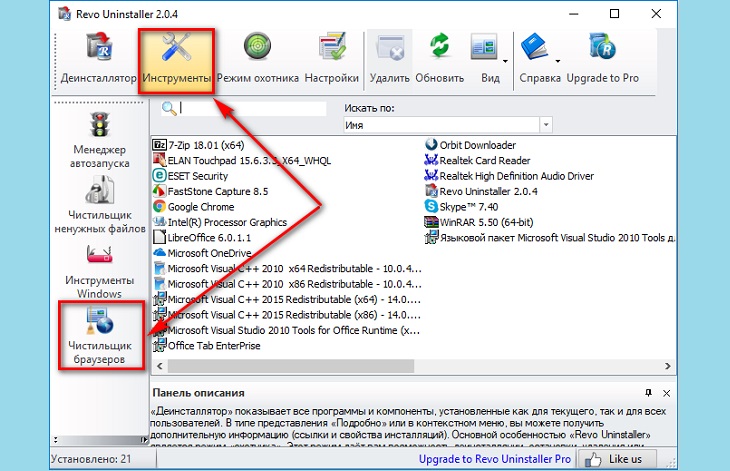Click the Google Chrome program icon
This screenshot has width=730, height=471.
coord(159,206)
